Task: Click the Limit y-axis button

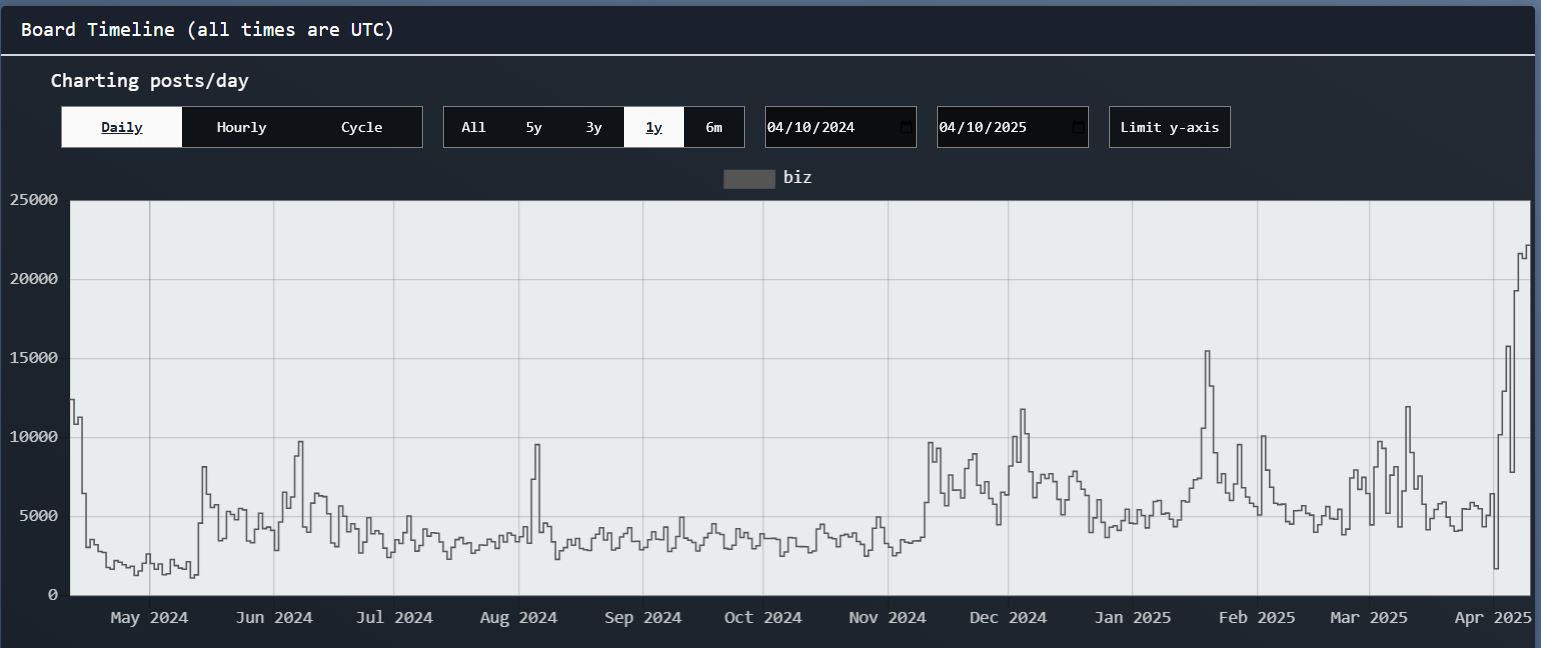Action: click(x=1170, y=127)
